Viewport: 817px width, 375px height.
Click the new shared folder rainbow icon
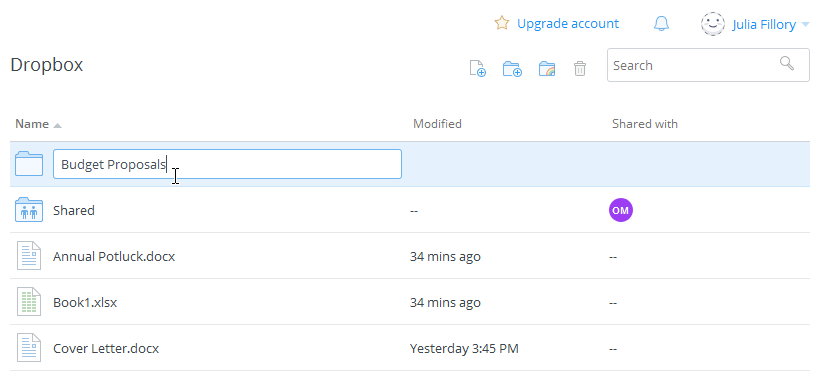click(x=547, y=68)
